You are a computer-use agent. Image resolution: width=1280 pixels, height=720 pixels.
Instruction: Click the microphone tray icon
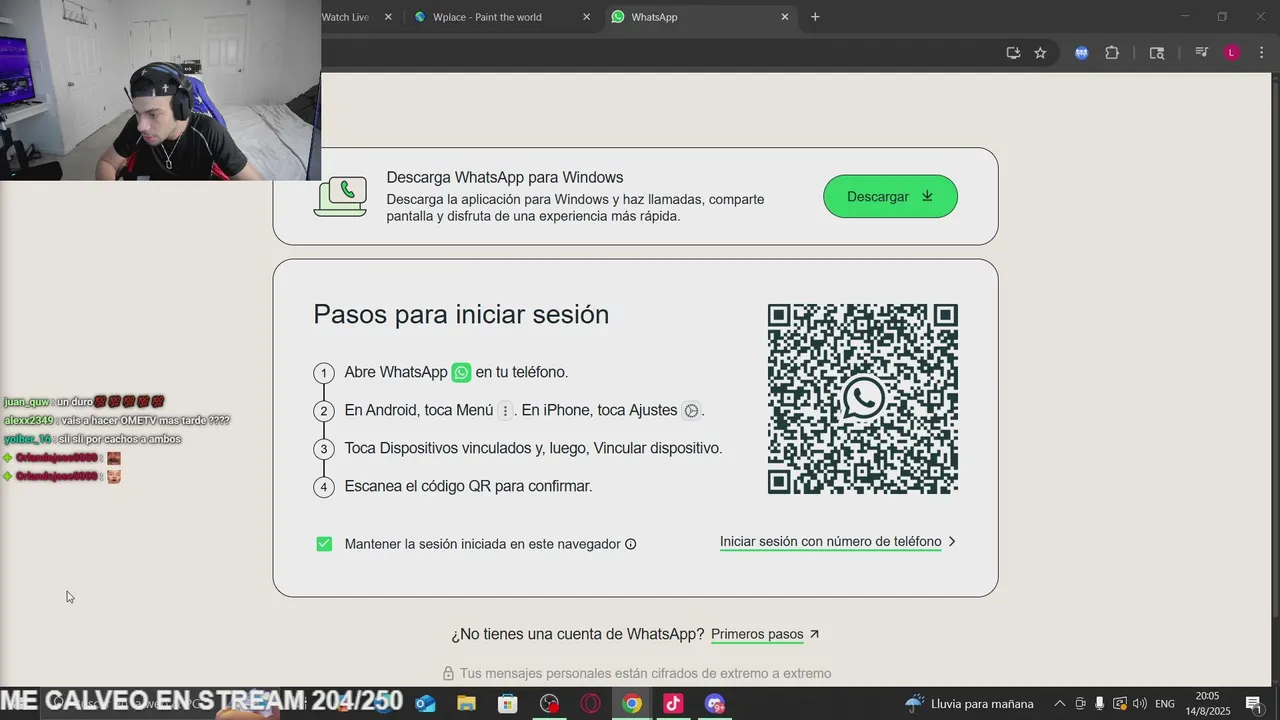1100,703
